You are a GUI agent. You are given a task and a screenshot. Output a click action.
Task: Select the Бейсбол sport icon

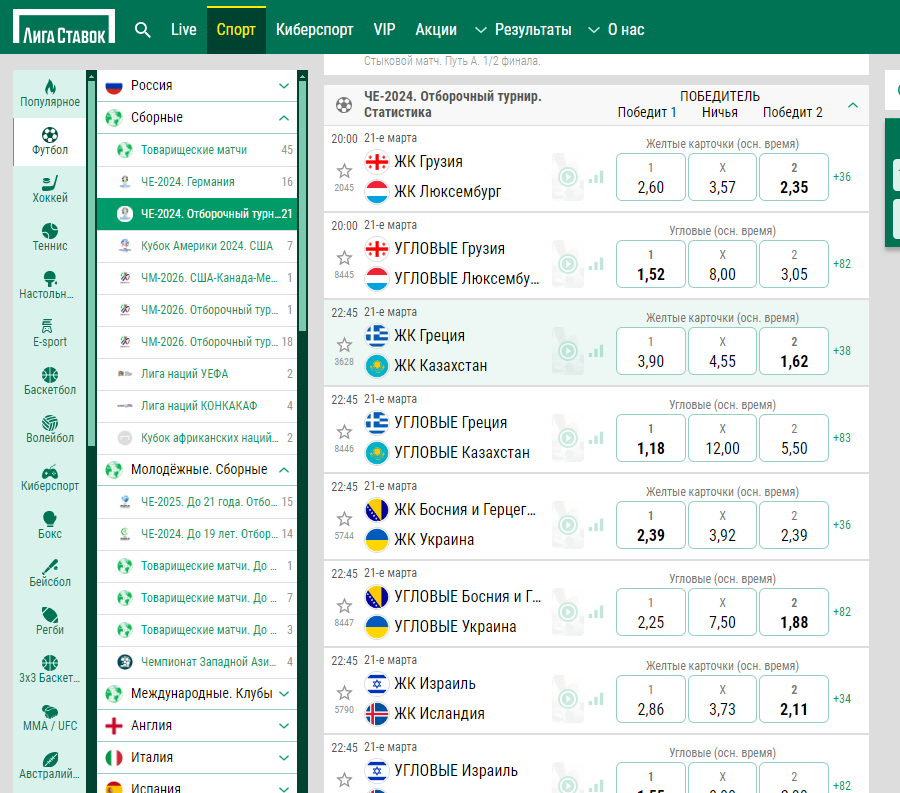pyautogui.click(x=50, y=567)
